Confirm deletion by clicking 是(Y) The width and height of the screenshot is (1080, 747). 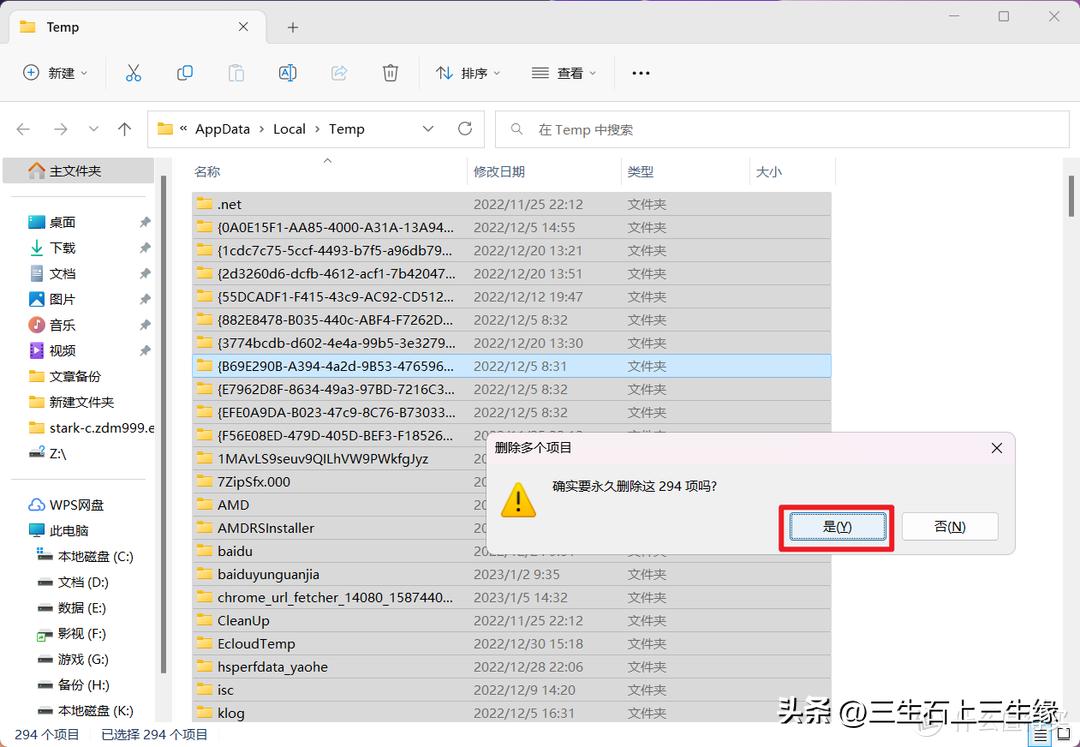tap(836, 526)
